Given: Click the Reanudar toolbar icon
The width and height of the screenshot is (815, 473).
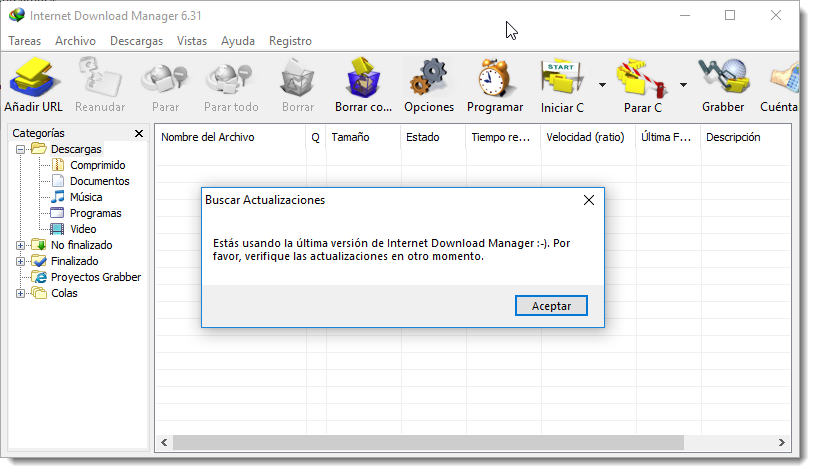Looking at the screenshot, I should [x=100, y=78].
